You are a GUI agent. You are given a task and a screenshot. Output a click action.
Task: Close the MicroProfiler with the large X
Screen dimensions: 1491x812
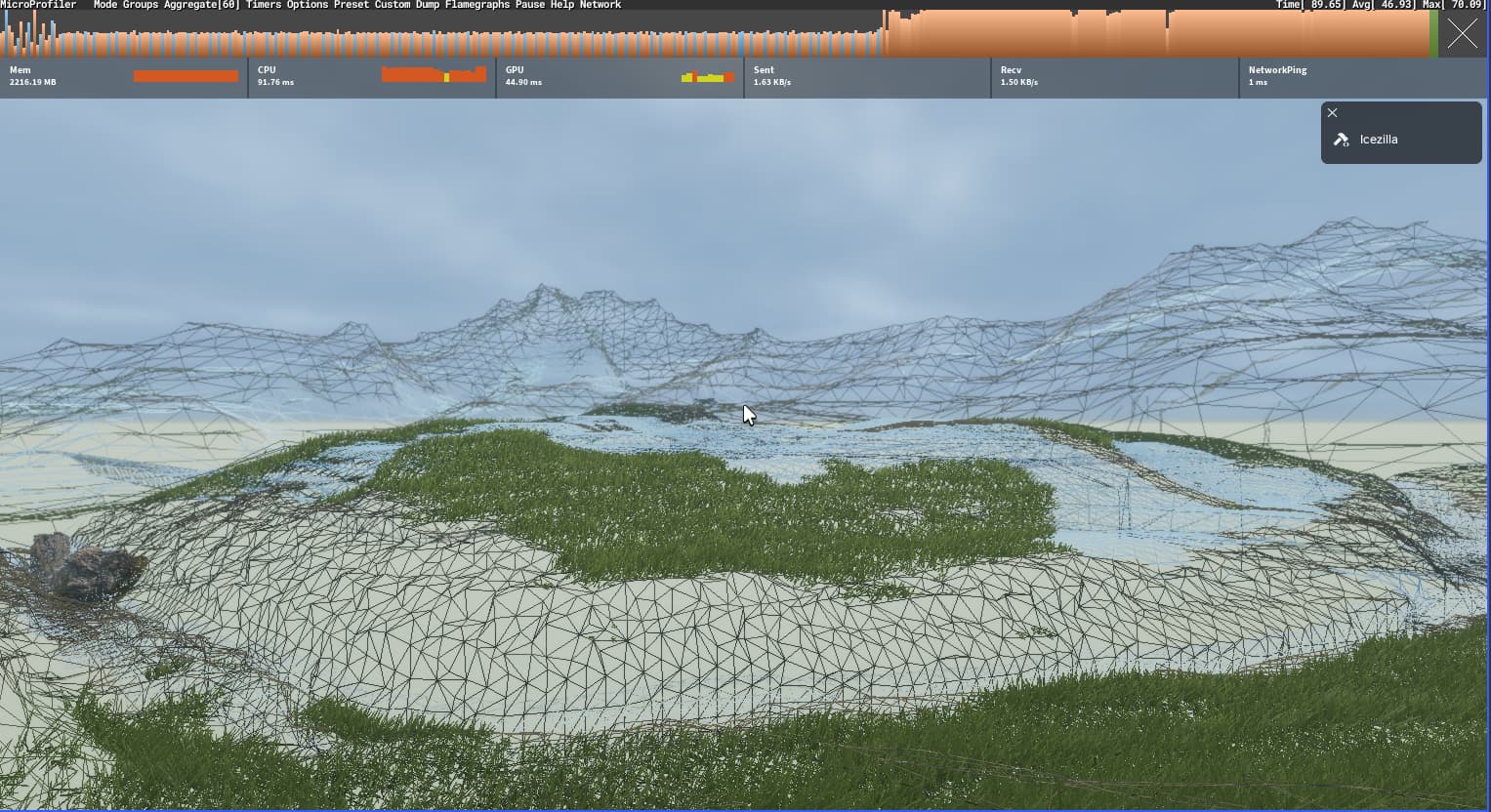click(x=1462, y=34)
